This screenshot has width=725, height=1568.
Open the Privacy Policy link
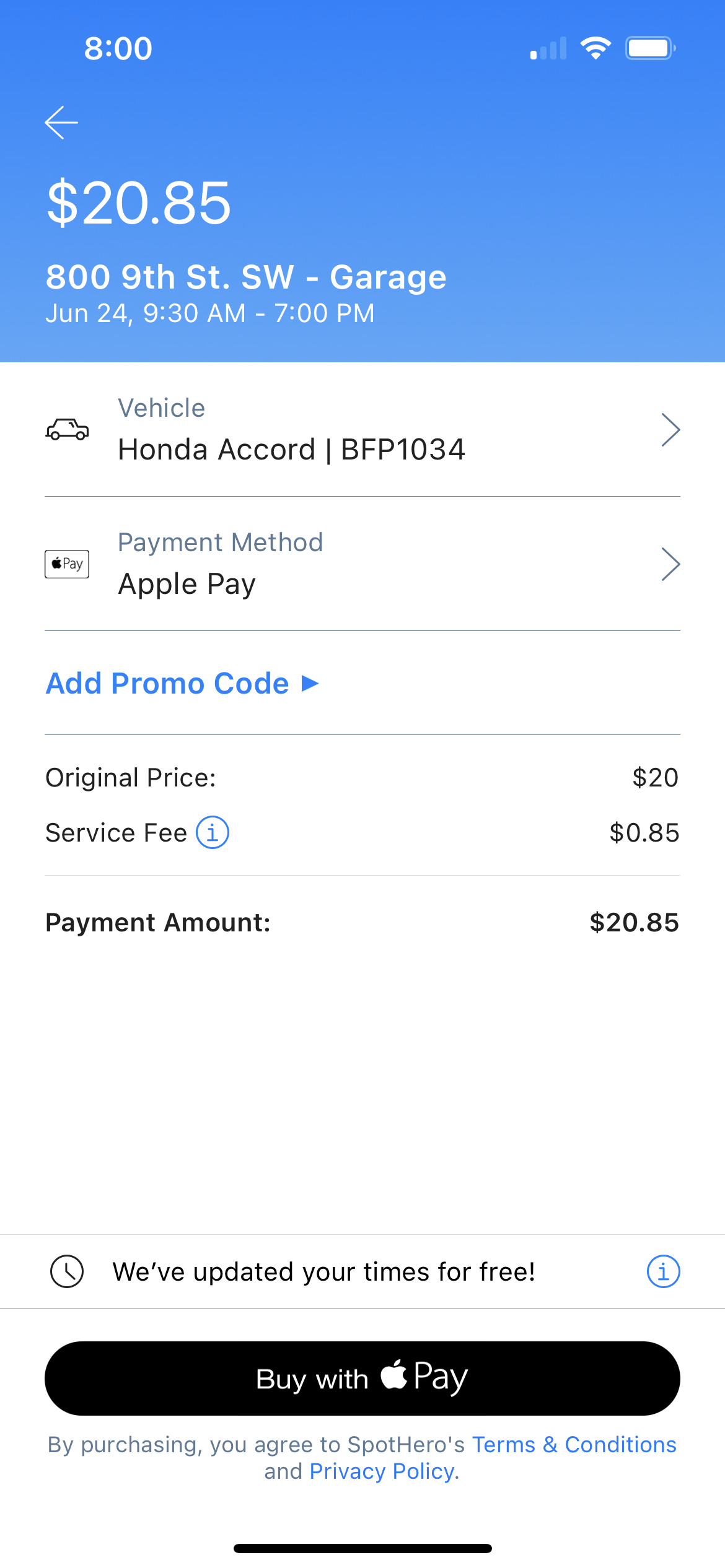(382, 1471)
